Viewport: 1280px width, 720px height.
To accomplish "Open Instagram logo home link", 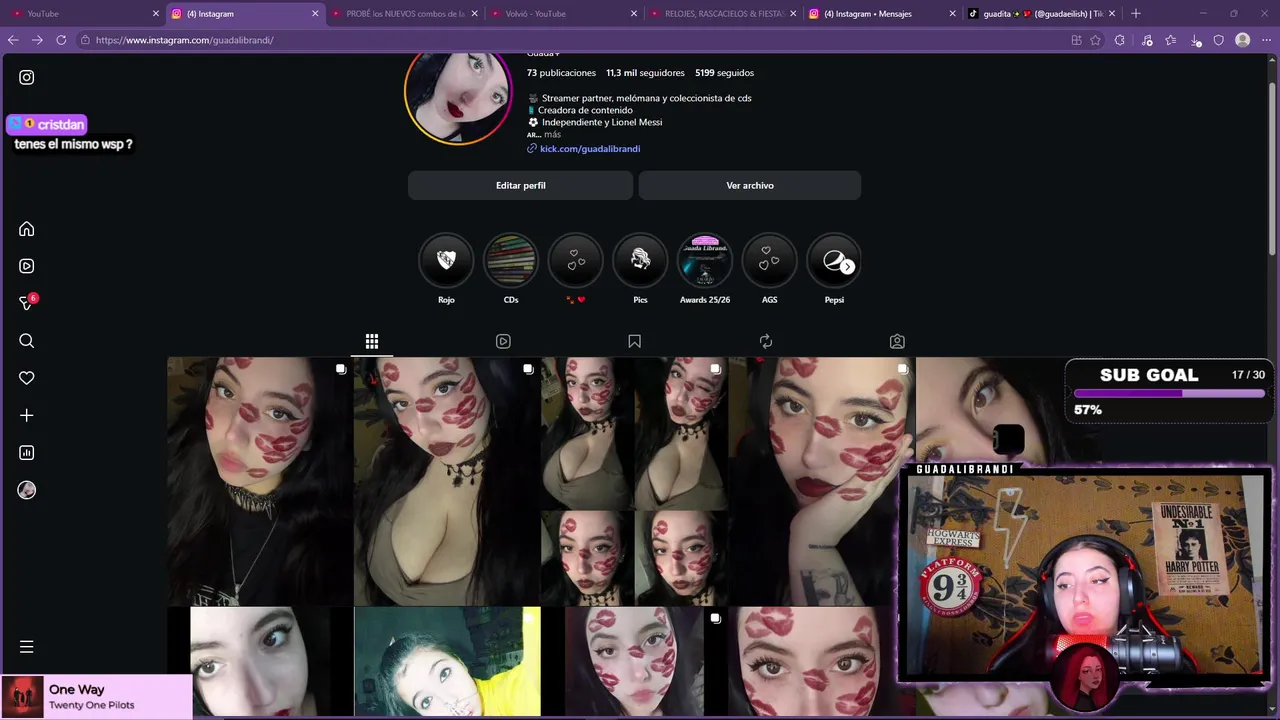I will tap(27, 77).
